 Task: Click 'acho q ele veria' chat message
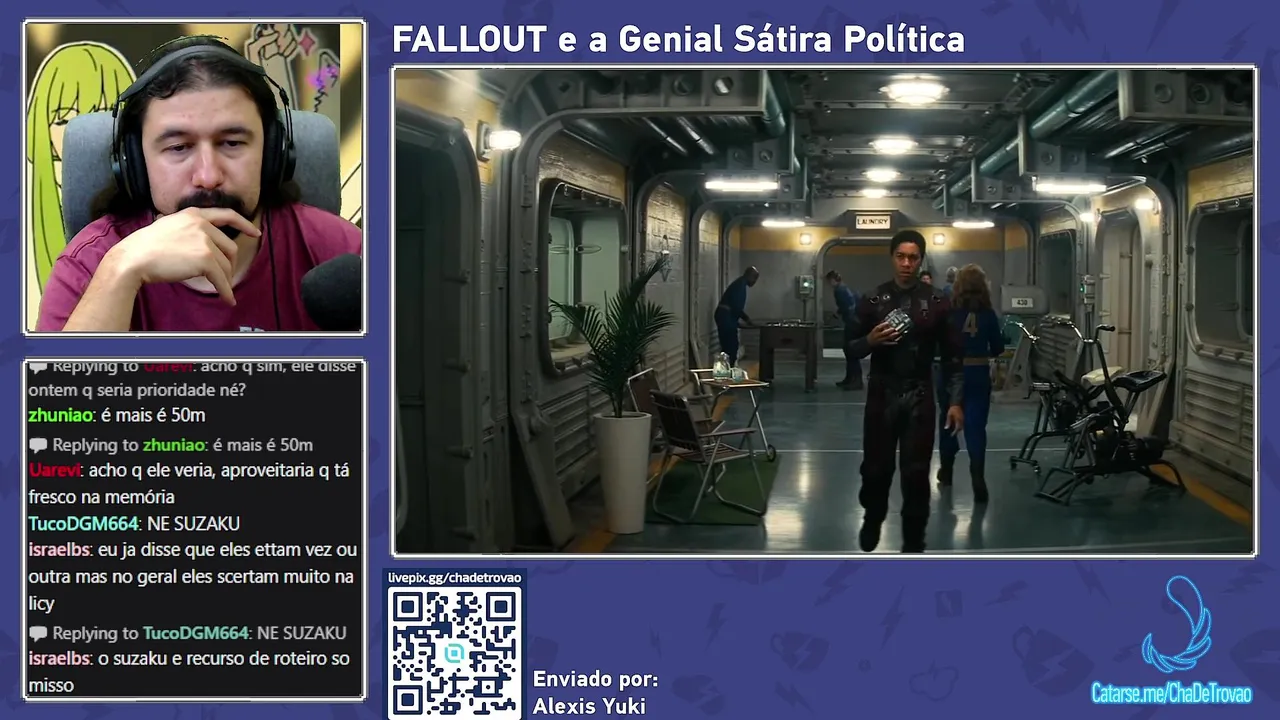click(188, 483)
